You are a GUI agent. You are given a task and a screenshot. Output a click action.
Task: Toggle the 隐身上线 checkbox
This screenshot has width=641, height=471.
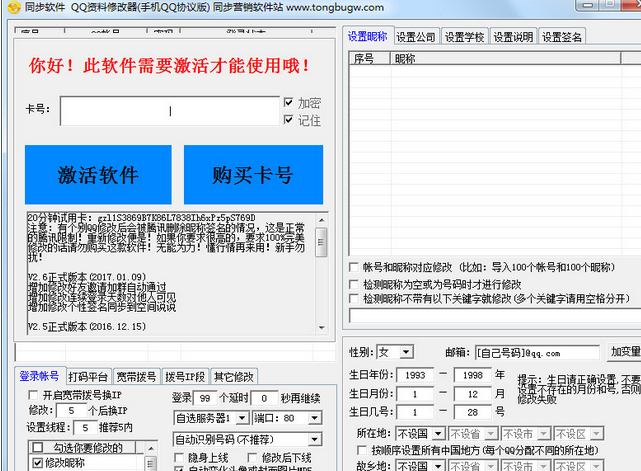[179, 457]
